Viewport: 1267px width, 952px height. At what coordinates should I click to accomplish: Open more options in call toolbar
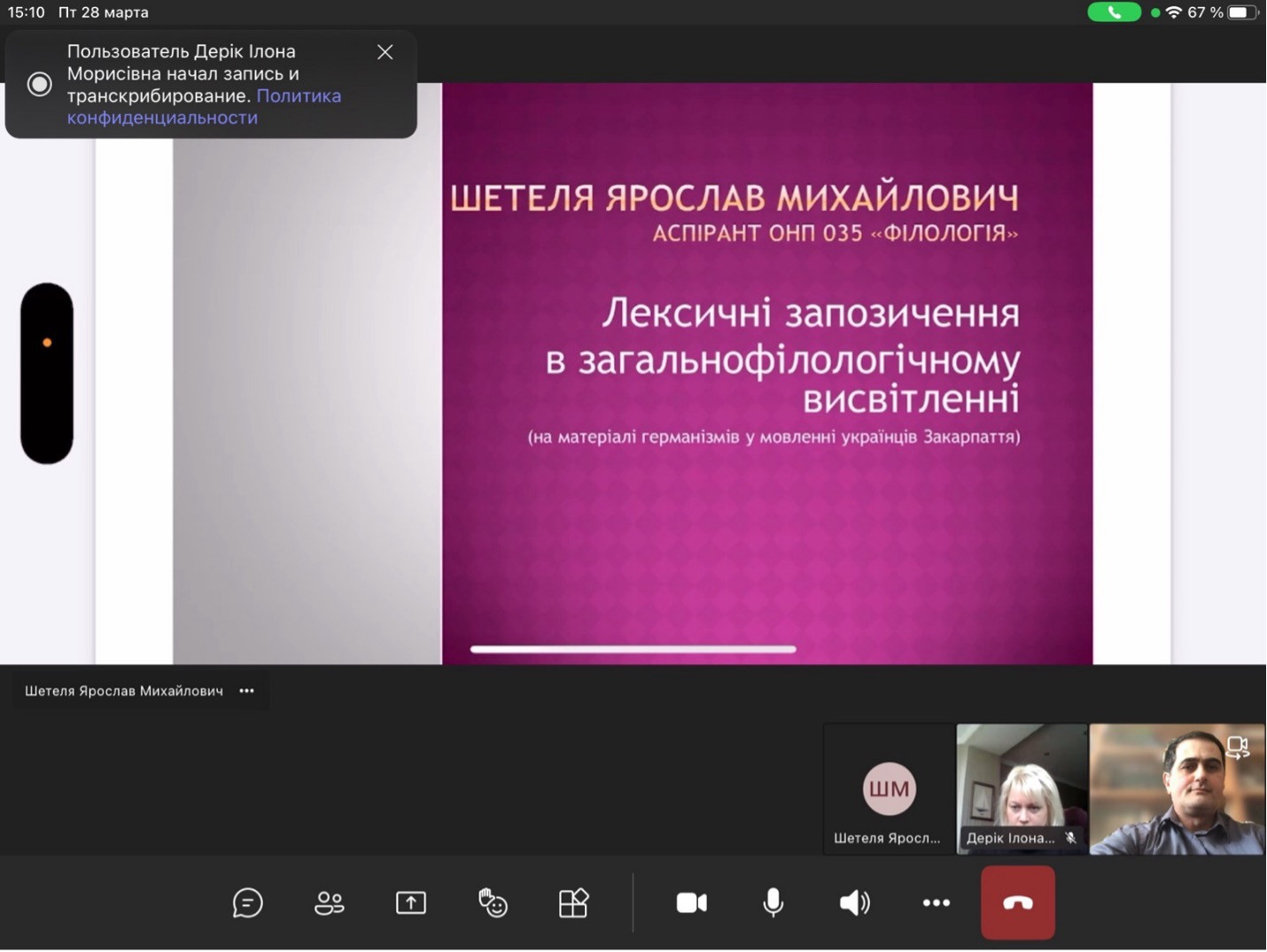(x=936, y=903)
